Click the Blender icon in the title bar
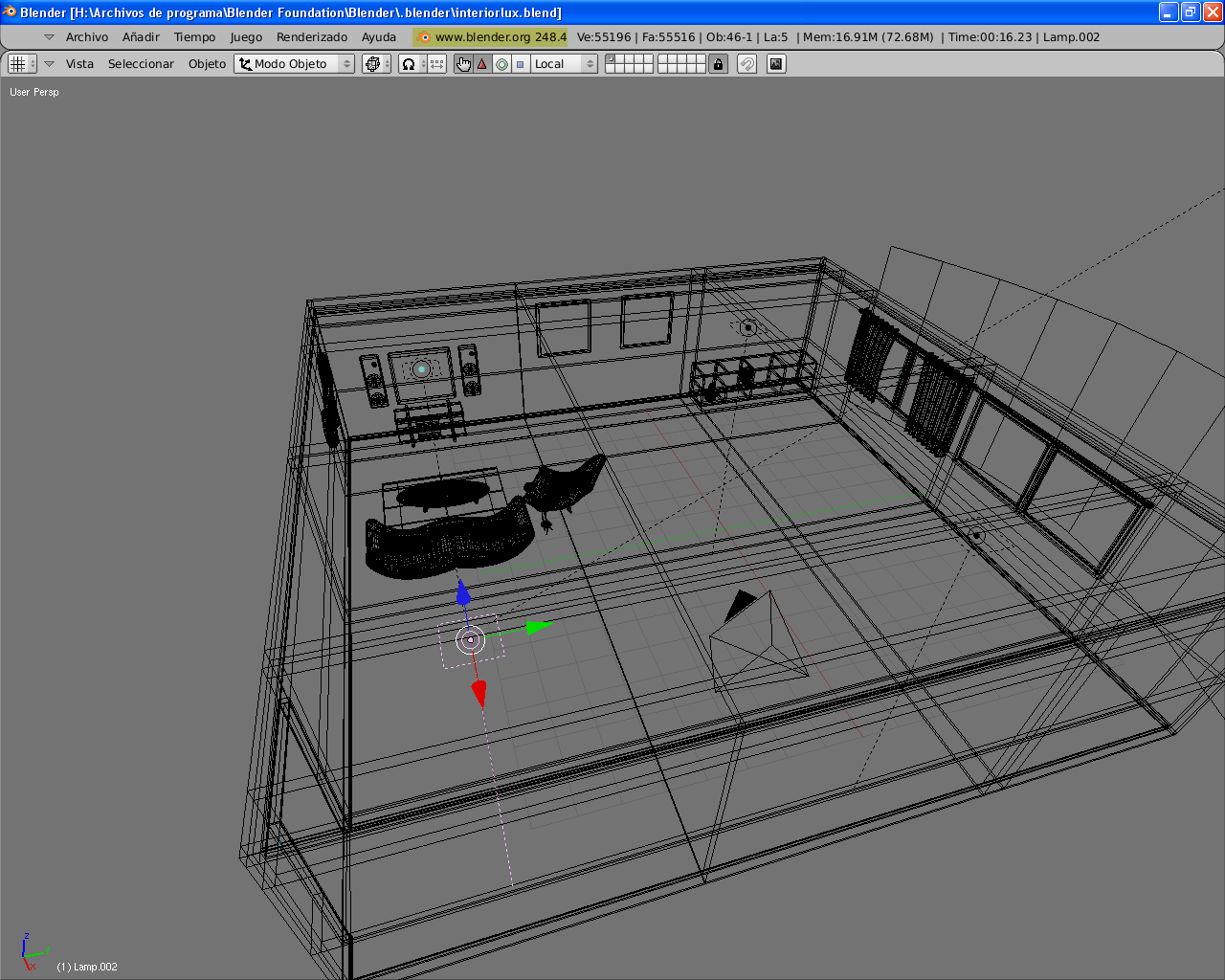1225x980 pixels. coord(10,11)
